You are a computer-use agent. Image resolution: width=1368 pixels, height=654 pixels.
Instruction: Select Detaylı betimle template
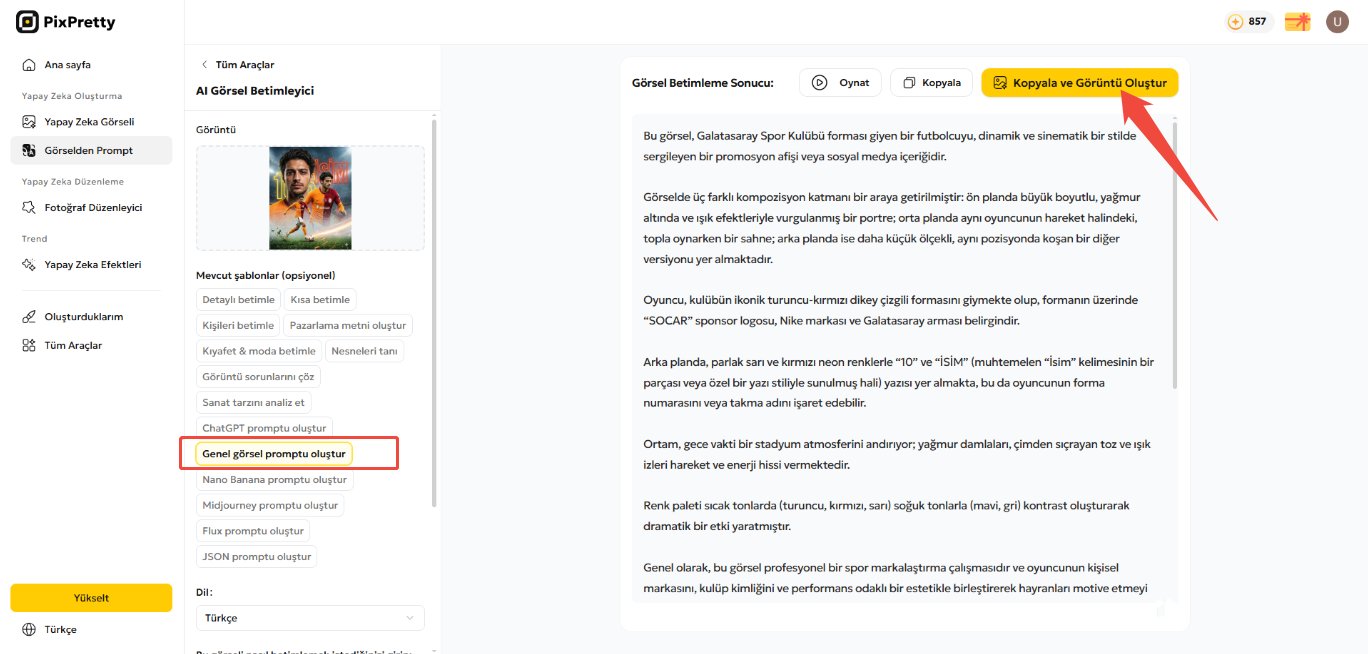pos(238,300)
